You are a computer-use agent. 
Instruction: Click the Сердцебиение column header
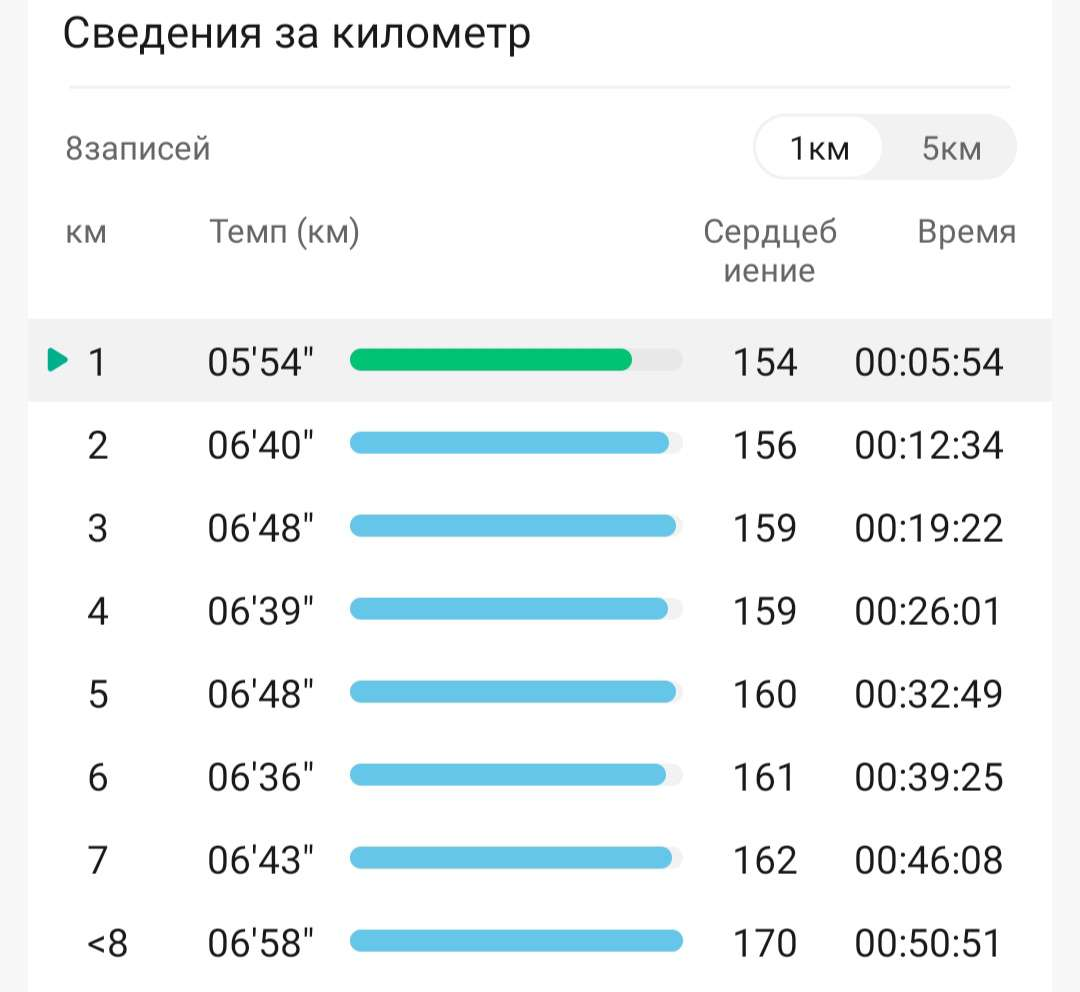click(769, 251)
